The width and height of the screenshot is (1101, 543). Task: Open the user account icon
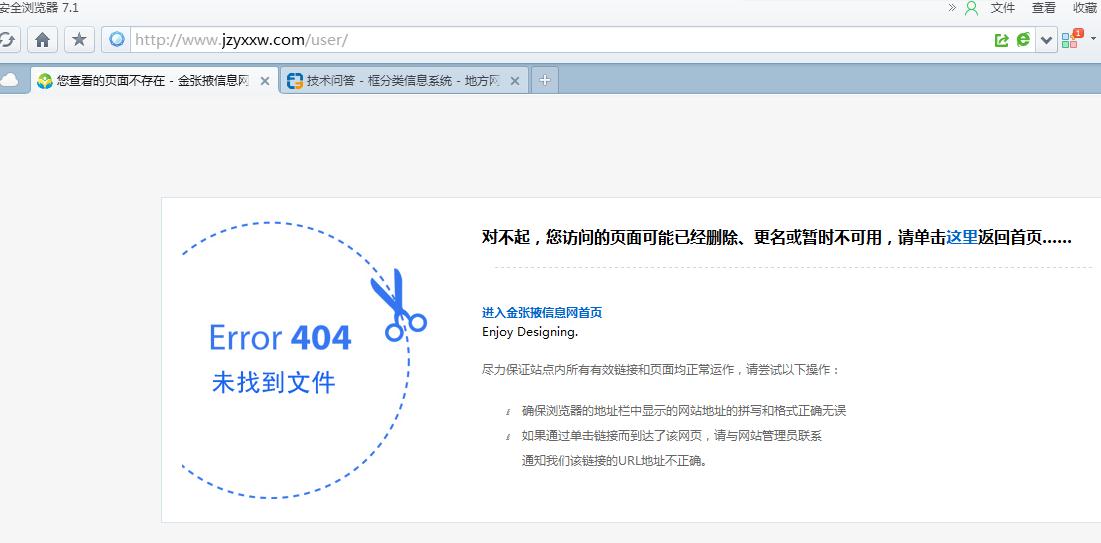(971, 8)
